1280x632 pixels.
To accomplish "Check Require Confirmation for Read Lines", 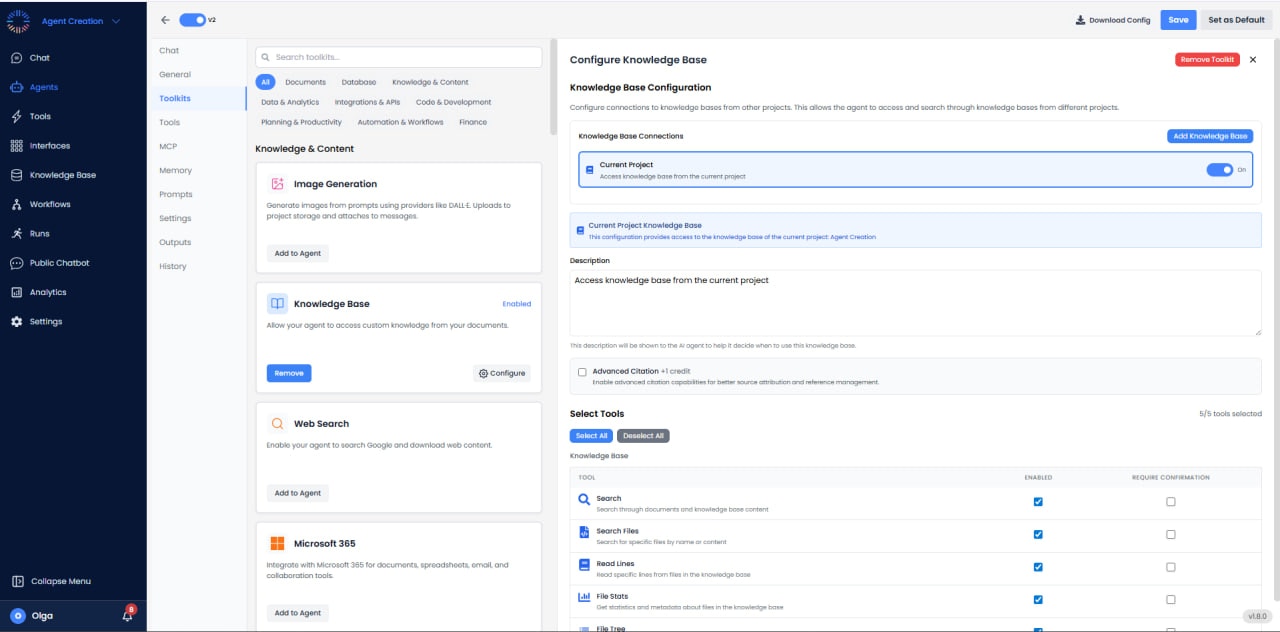I will click(1171, 566).
